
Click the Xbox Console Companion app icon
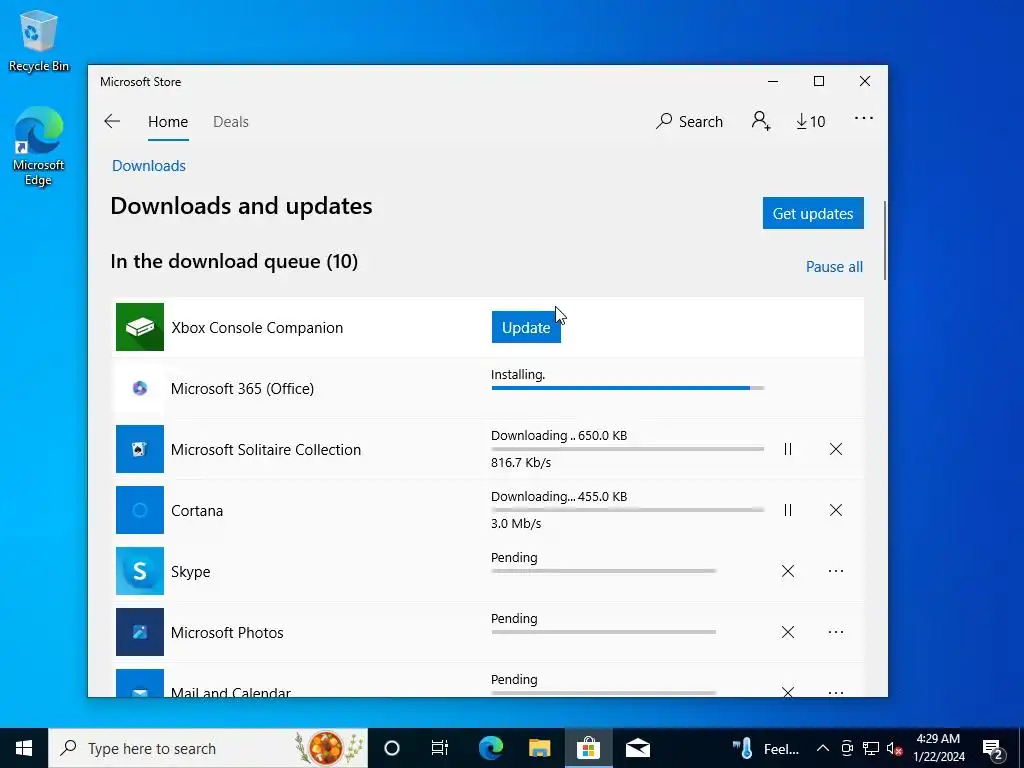[140, 327]
